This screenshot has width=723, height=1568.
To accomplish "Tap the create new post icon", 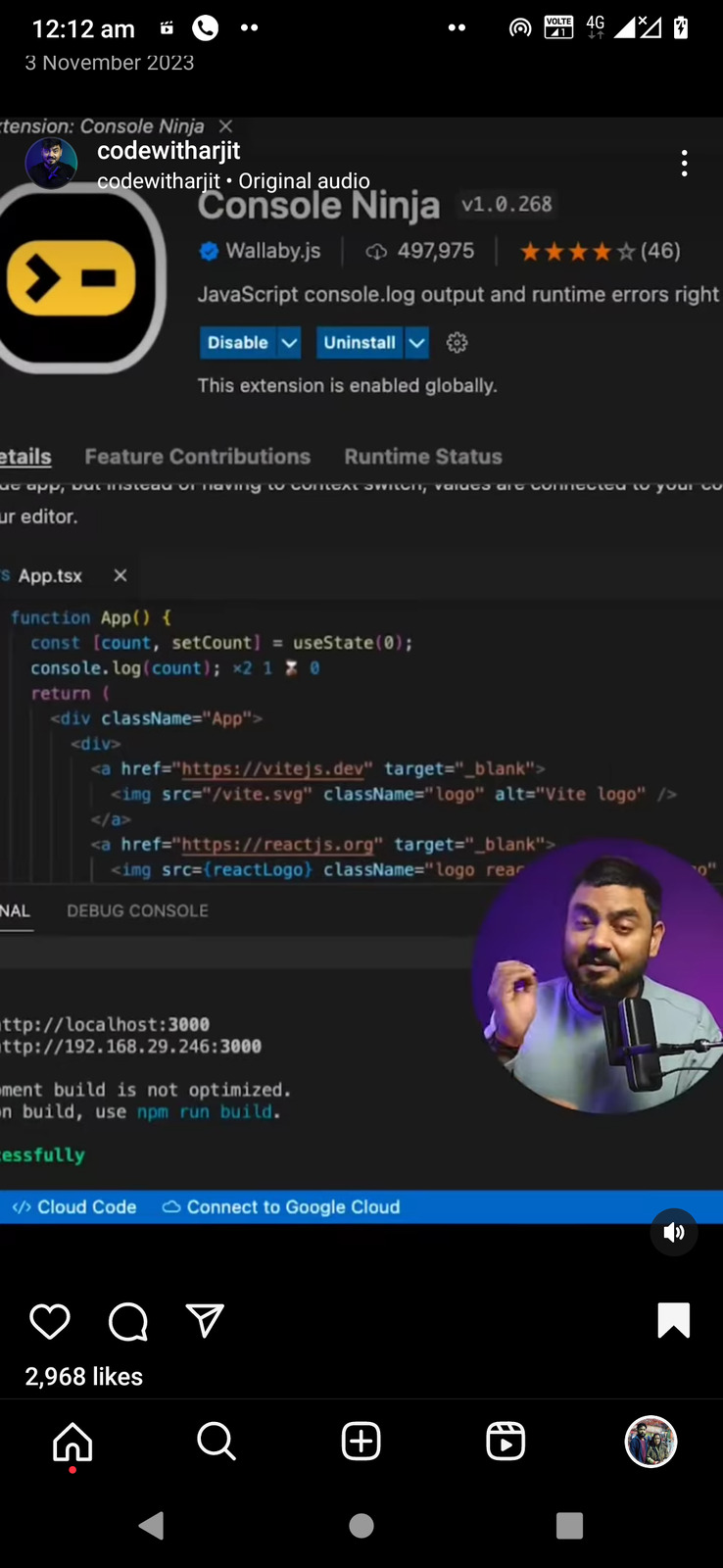I will tap(361, 1442).
